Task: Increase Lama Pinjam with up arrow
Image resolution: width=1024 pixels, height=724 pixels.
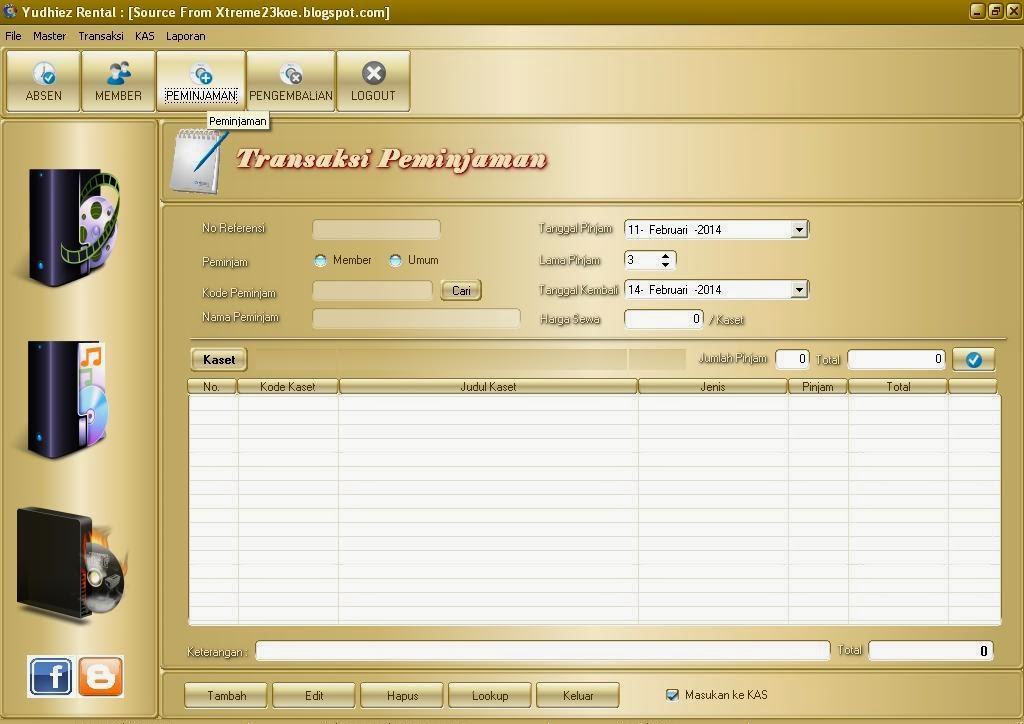Action: pyautogui.click(x=665, y=256)
